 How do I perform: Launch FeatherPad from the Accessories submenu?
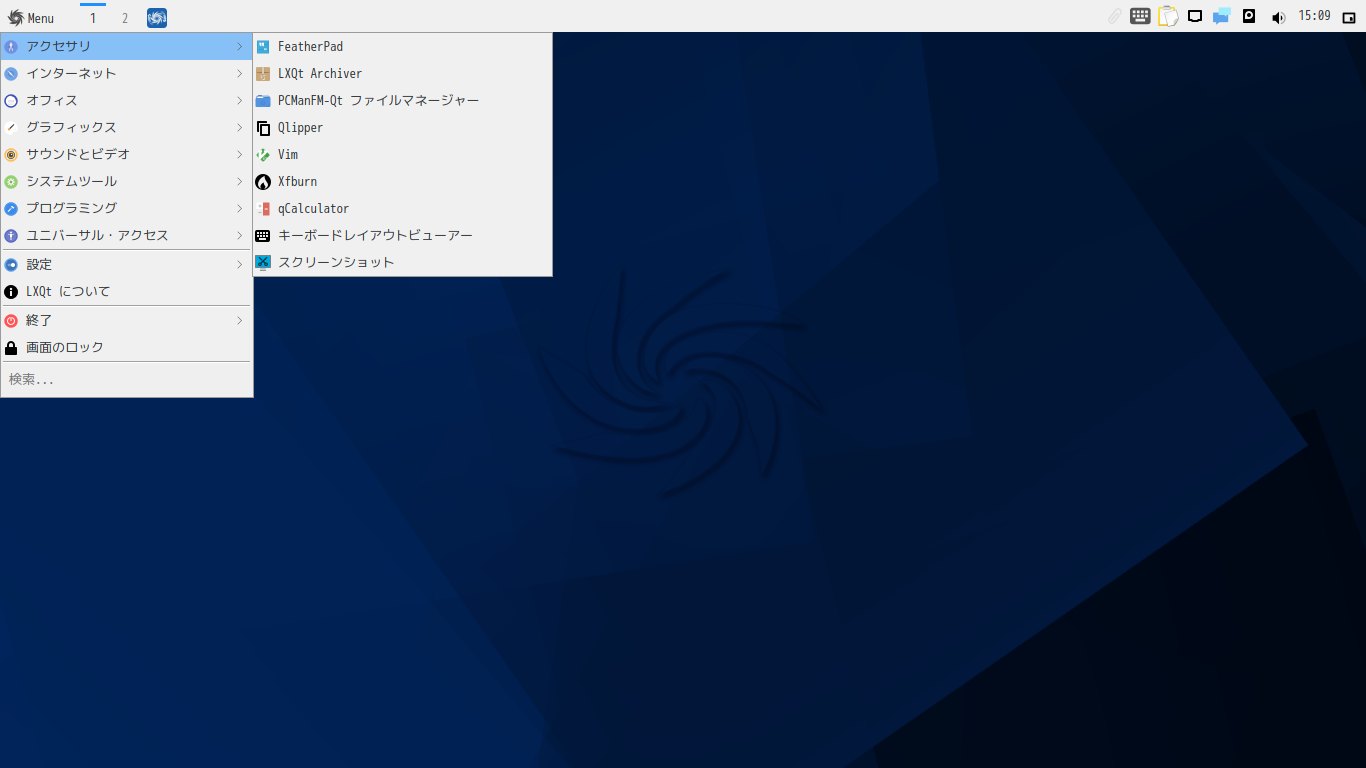[402, 46]
